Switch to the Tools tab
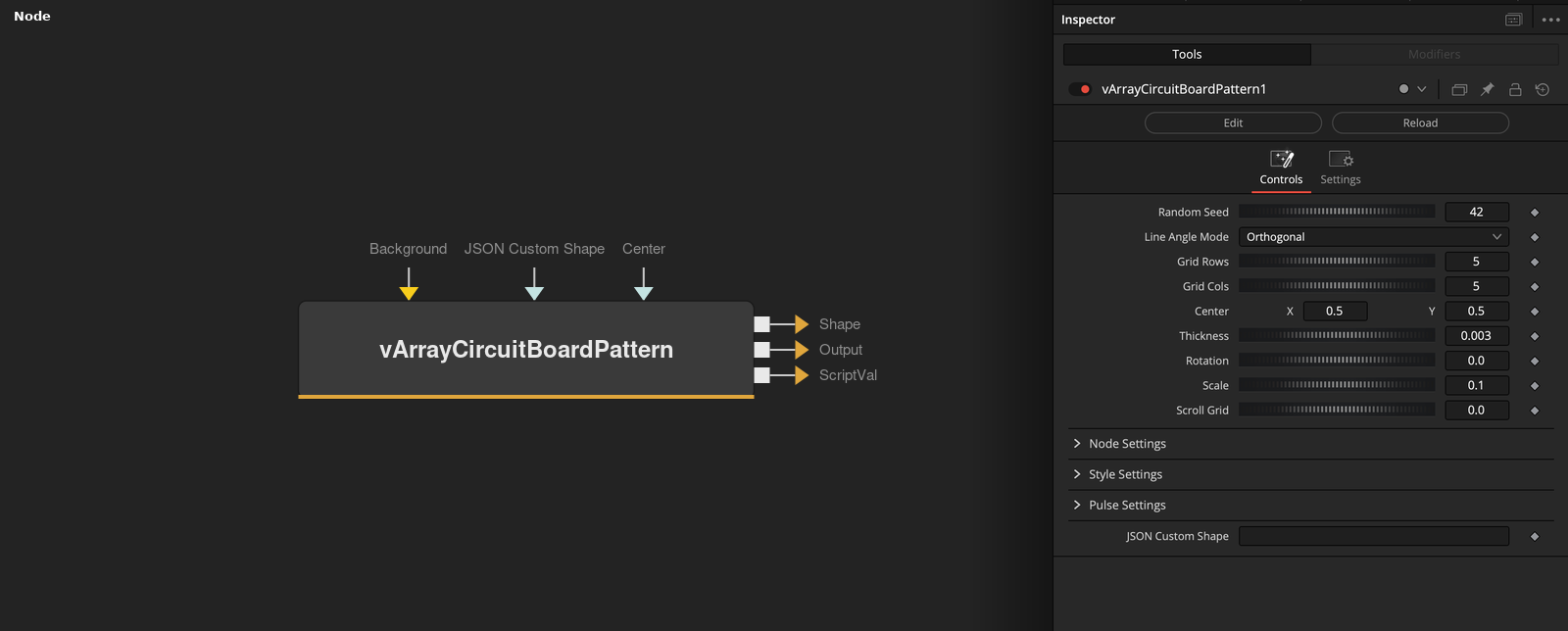 tap(1187, 54)
